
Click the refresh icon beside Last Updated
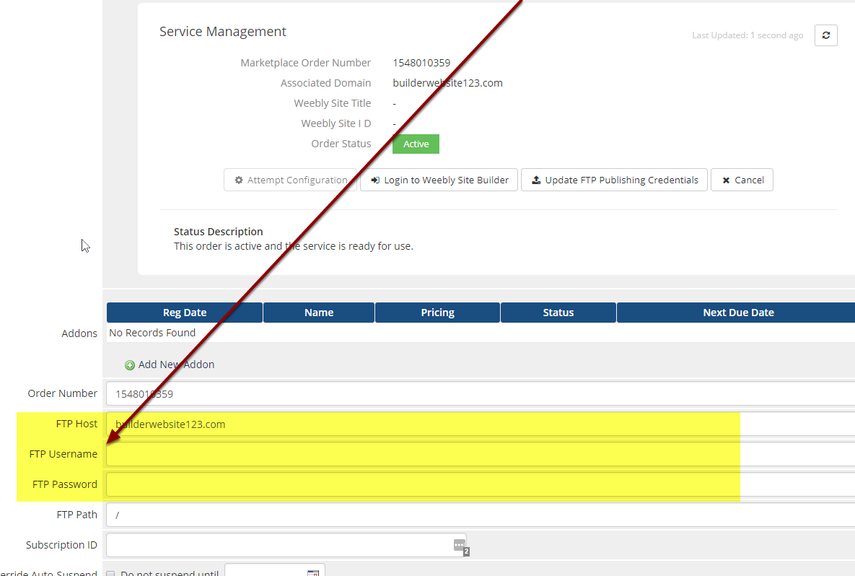[826, 35]
